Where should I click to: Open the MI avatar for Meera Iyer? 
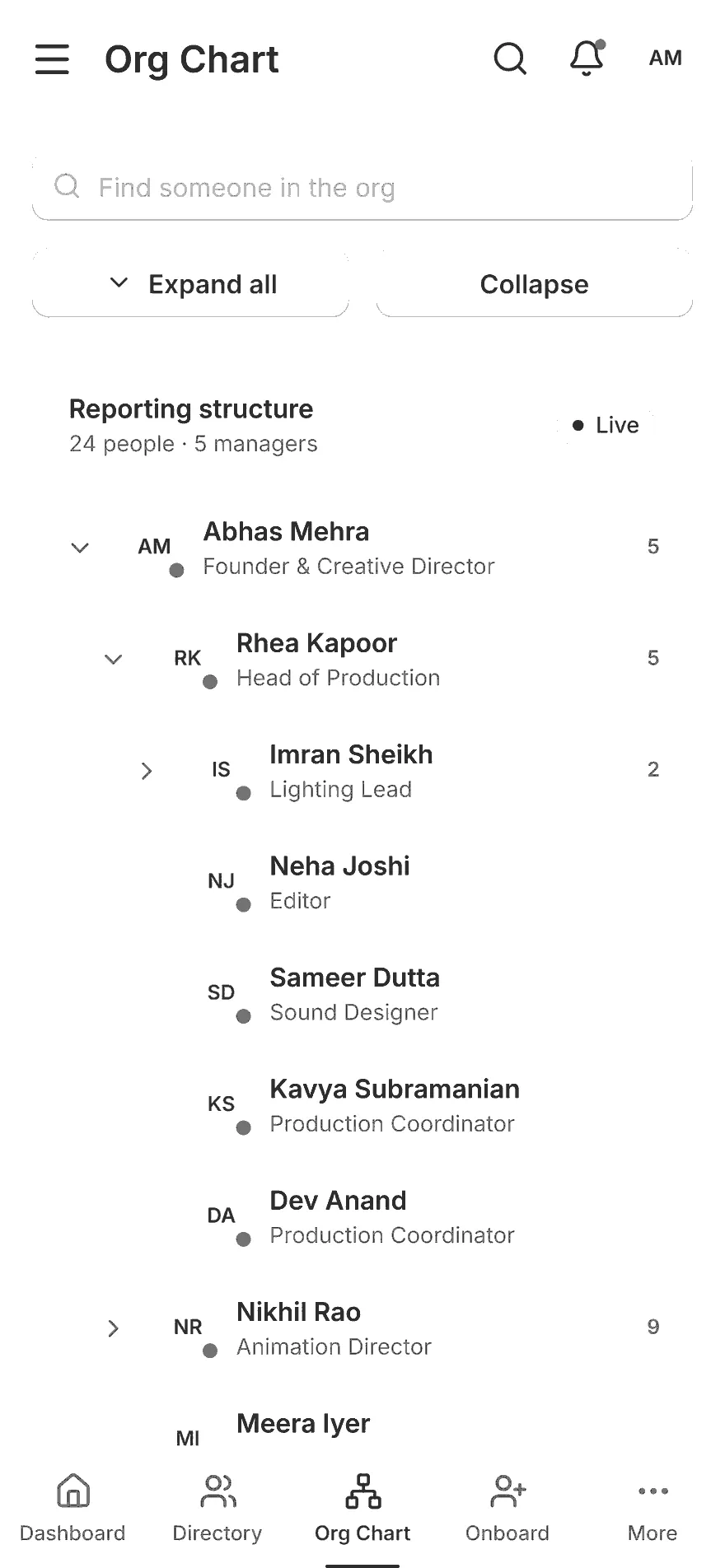188,1438
